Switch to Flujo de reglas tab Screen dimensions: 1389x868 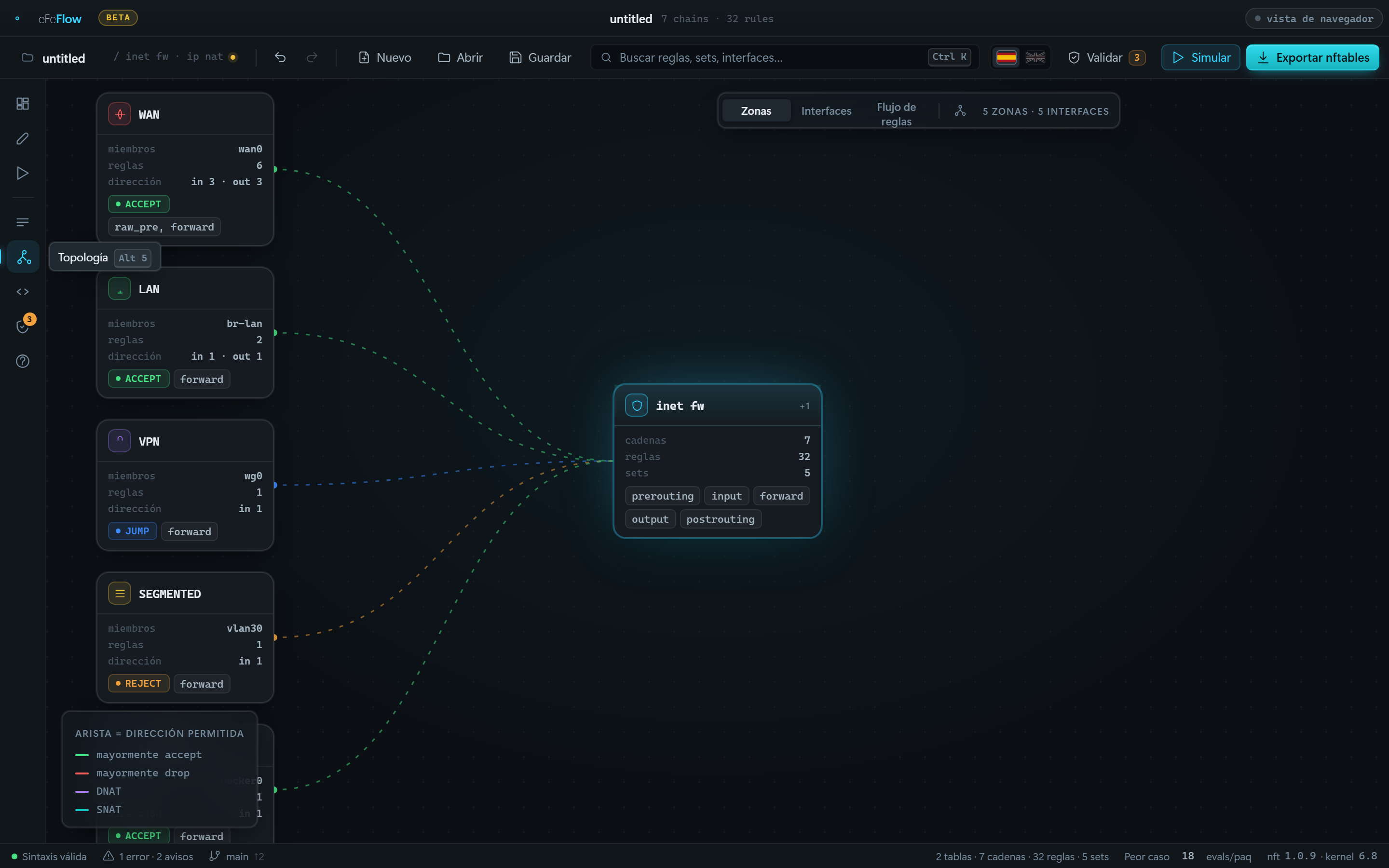(896, 114)
